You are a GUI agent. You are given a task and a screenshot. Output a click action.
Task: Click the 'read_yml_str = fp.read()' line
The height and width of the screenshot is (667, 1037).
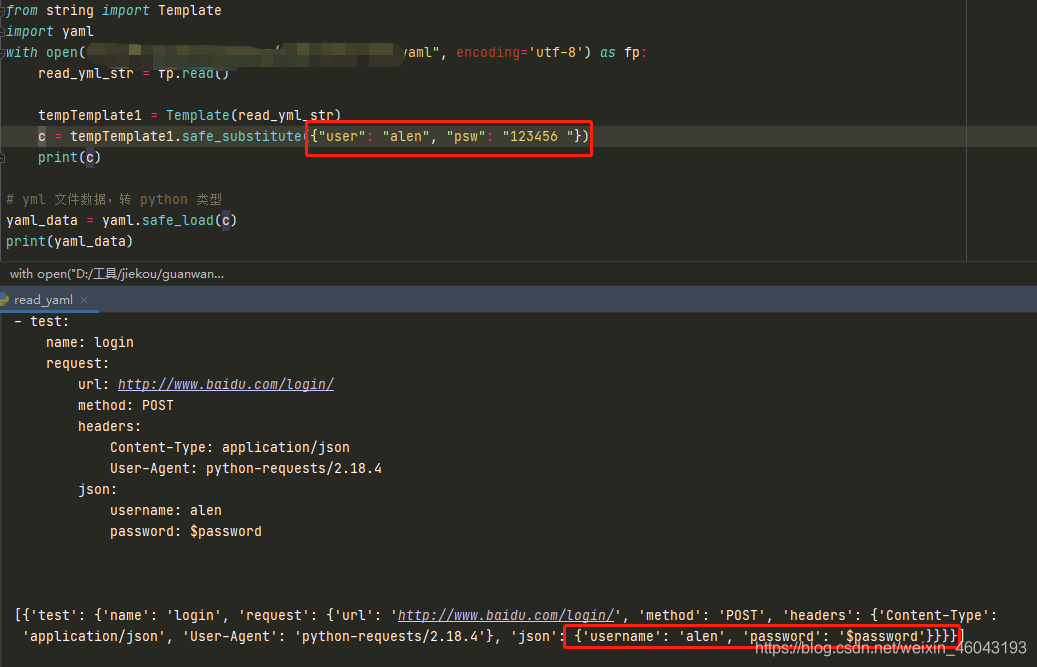point(134,73)
